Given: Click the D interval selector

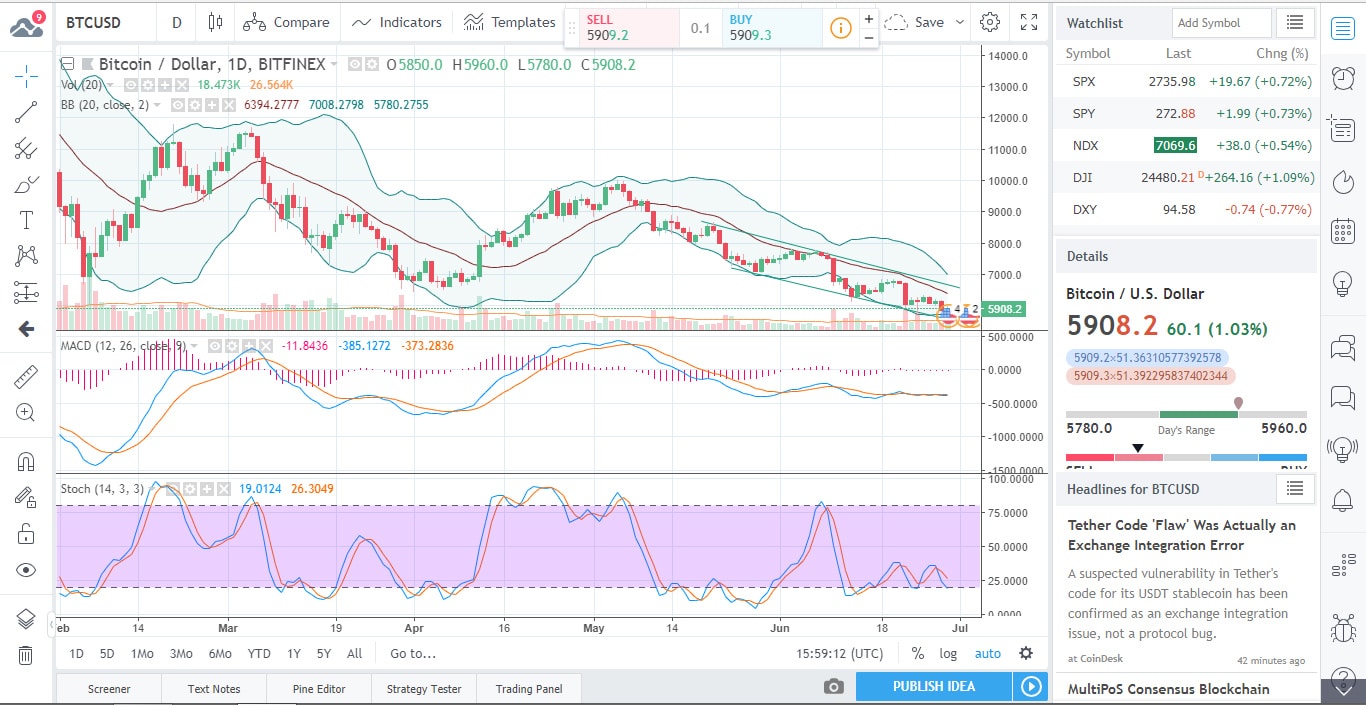Looking at the screenshot, I should pyautogui.click(x=177, y=22).
